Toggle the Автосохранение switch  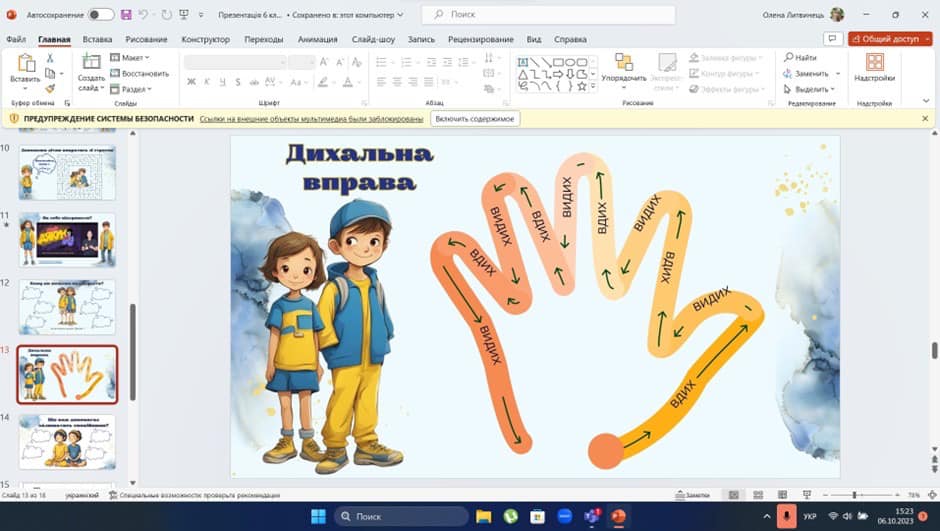pos(101,15)
